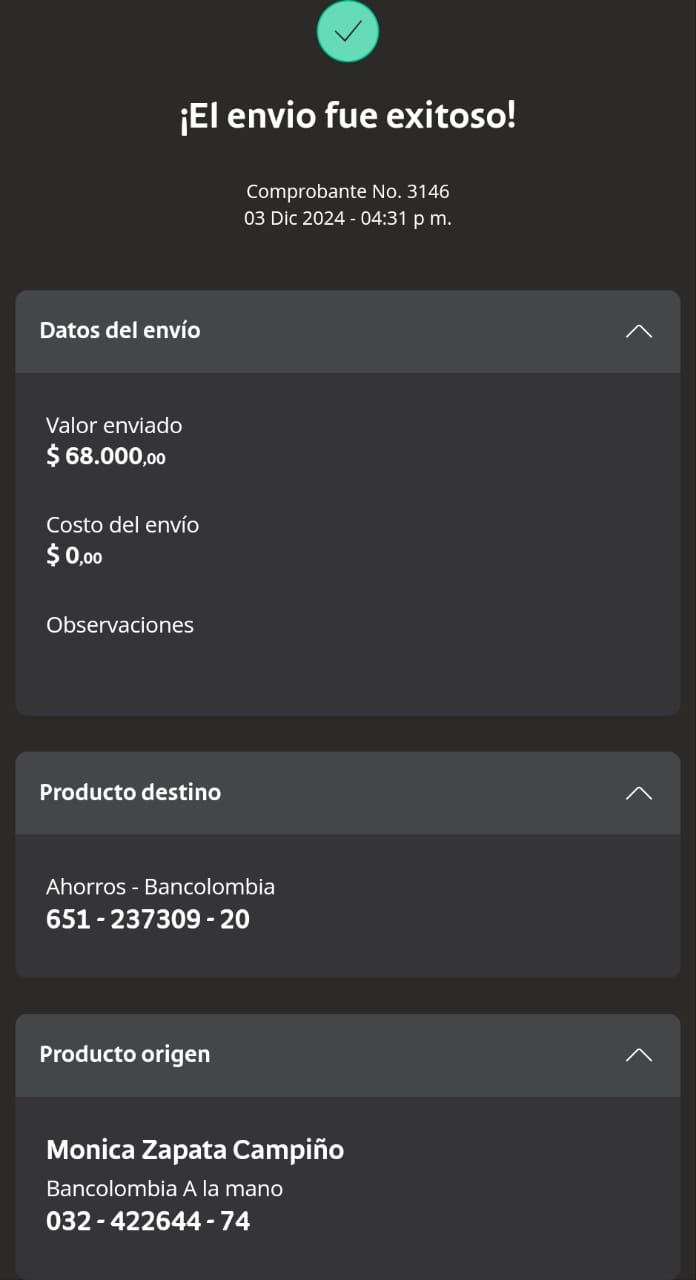The width and height of the screenshot is (696, 1280).
Task: Select the $ 68.000,00 amount
Action: pyautogui.click(x=106, y=457)
